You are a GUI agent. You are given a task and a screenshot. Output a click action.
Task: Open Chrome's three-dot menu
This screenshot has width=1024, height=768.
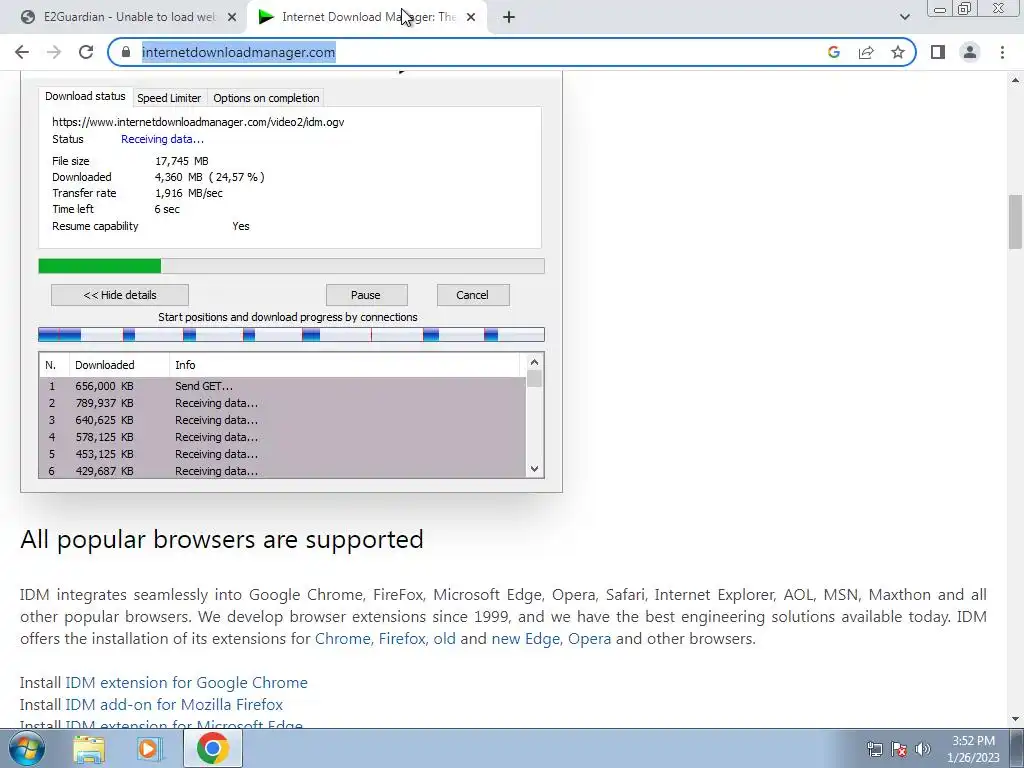coord(1002,52)
